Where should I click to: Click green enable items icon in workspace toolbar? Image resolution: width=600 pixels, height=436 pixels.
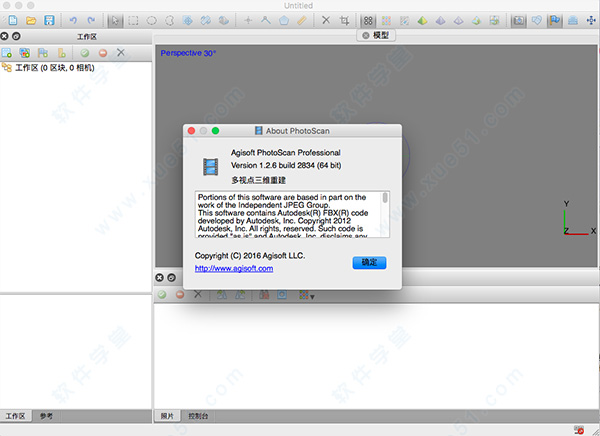point(85,53)
